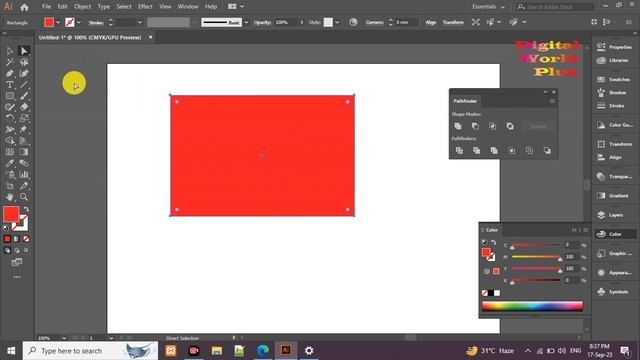Set default fill and stroke in toolbar
The height and width of the screenshot is (360, 640).
[6, 228]
